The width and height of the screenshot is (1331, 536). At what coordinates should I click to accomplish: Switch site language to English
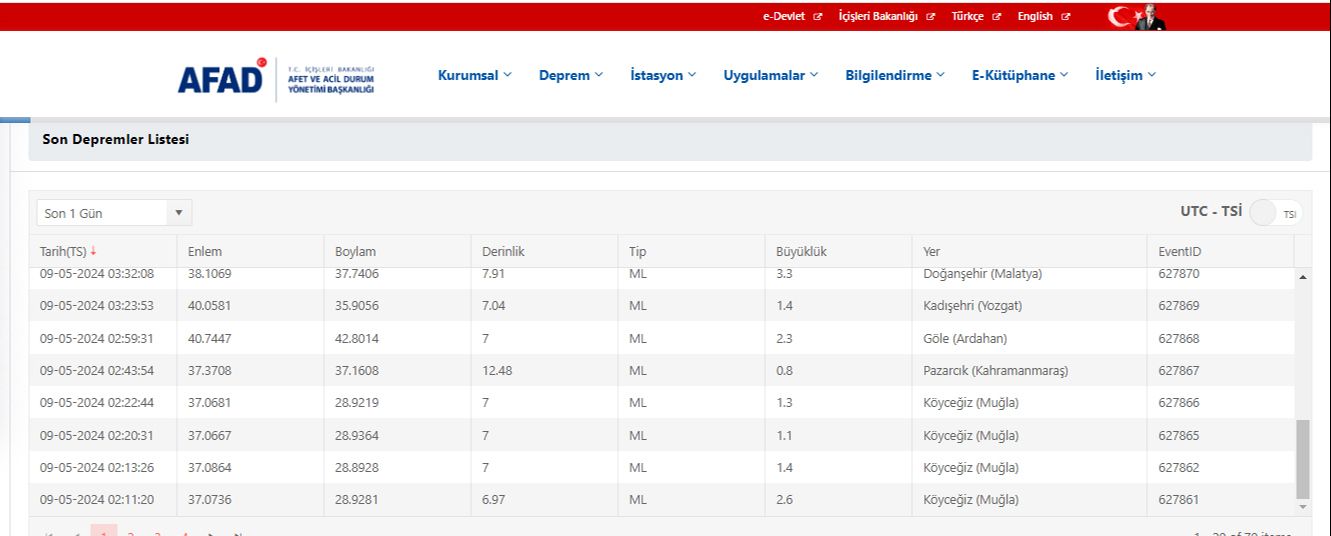point(1035,17)
